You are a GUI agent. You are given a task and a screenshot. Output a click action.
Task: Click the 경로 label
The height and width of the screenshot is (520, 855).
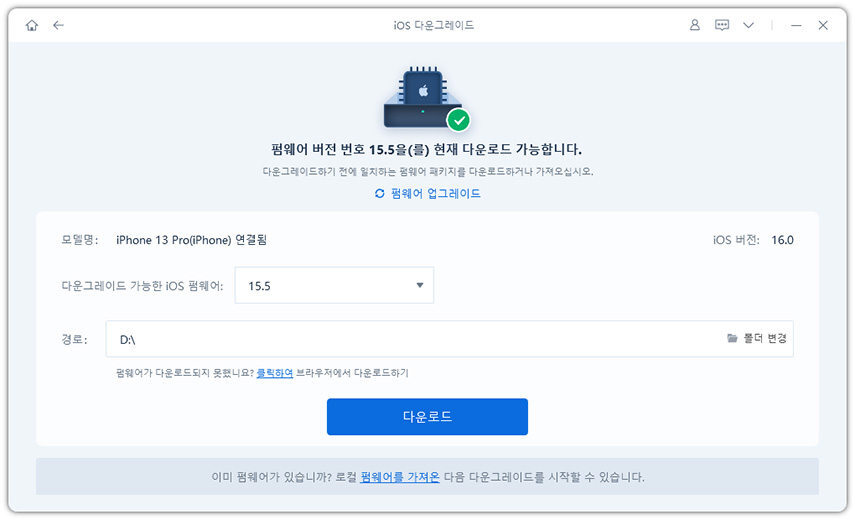coord(75,339)
